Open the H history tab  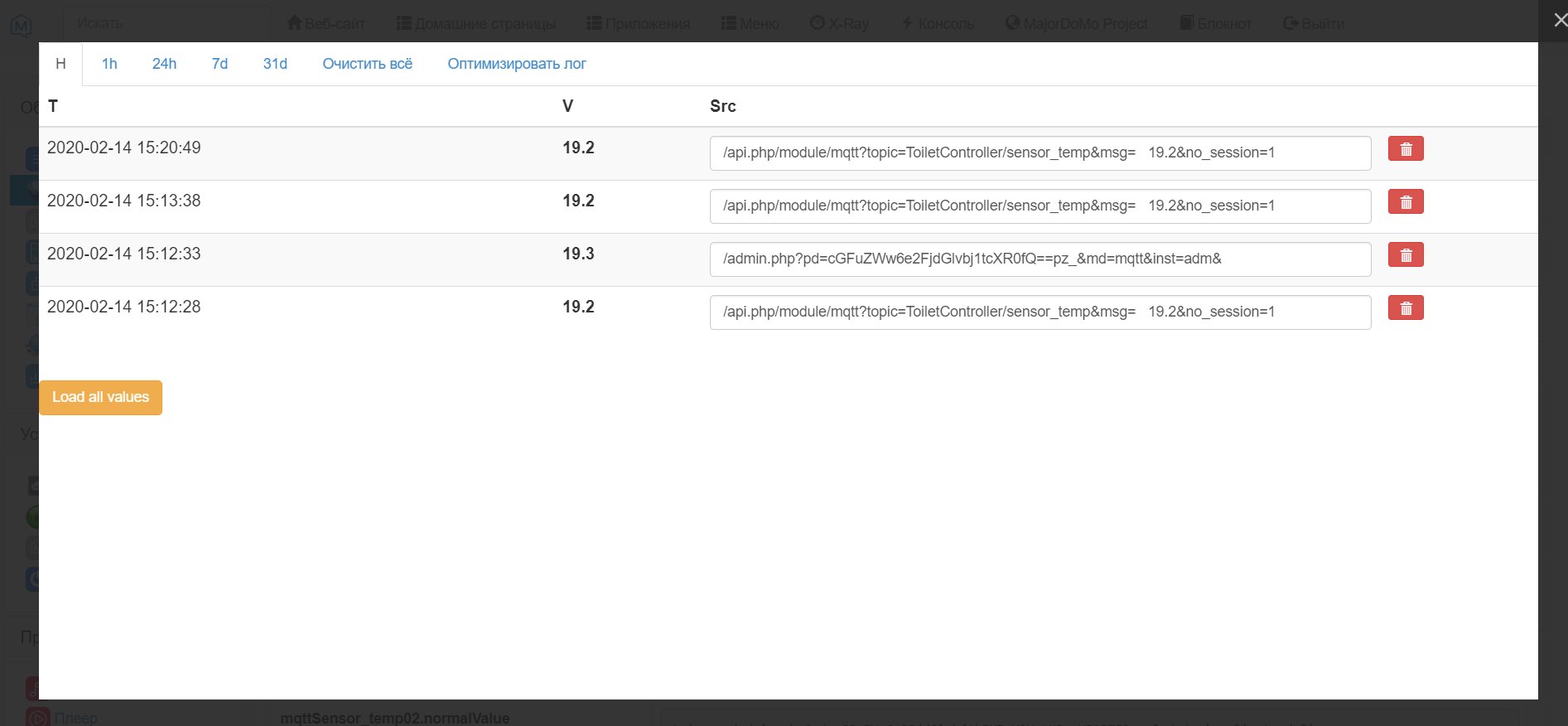pos(60,64)
